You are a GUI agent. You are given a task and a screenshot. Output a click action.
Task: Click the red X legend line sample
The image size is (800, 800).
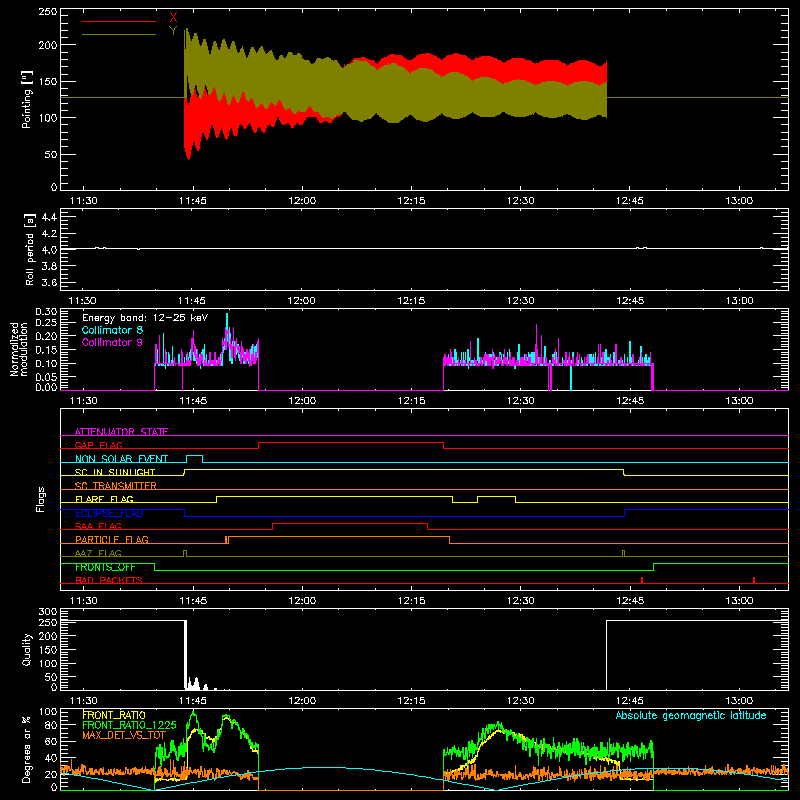point(119,21)
